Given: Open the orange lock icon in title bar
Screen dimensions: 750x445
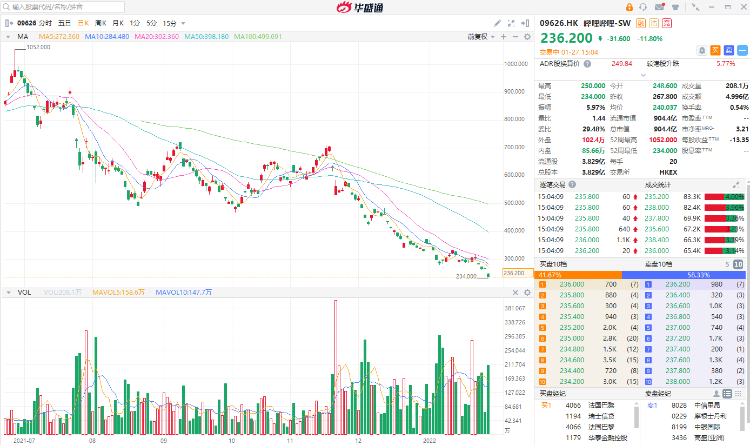Looking at the screenshot, I should 629,7.
